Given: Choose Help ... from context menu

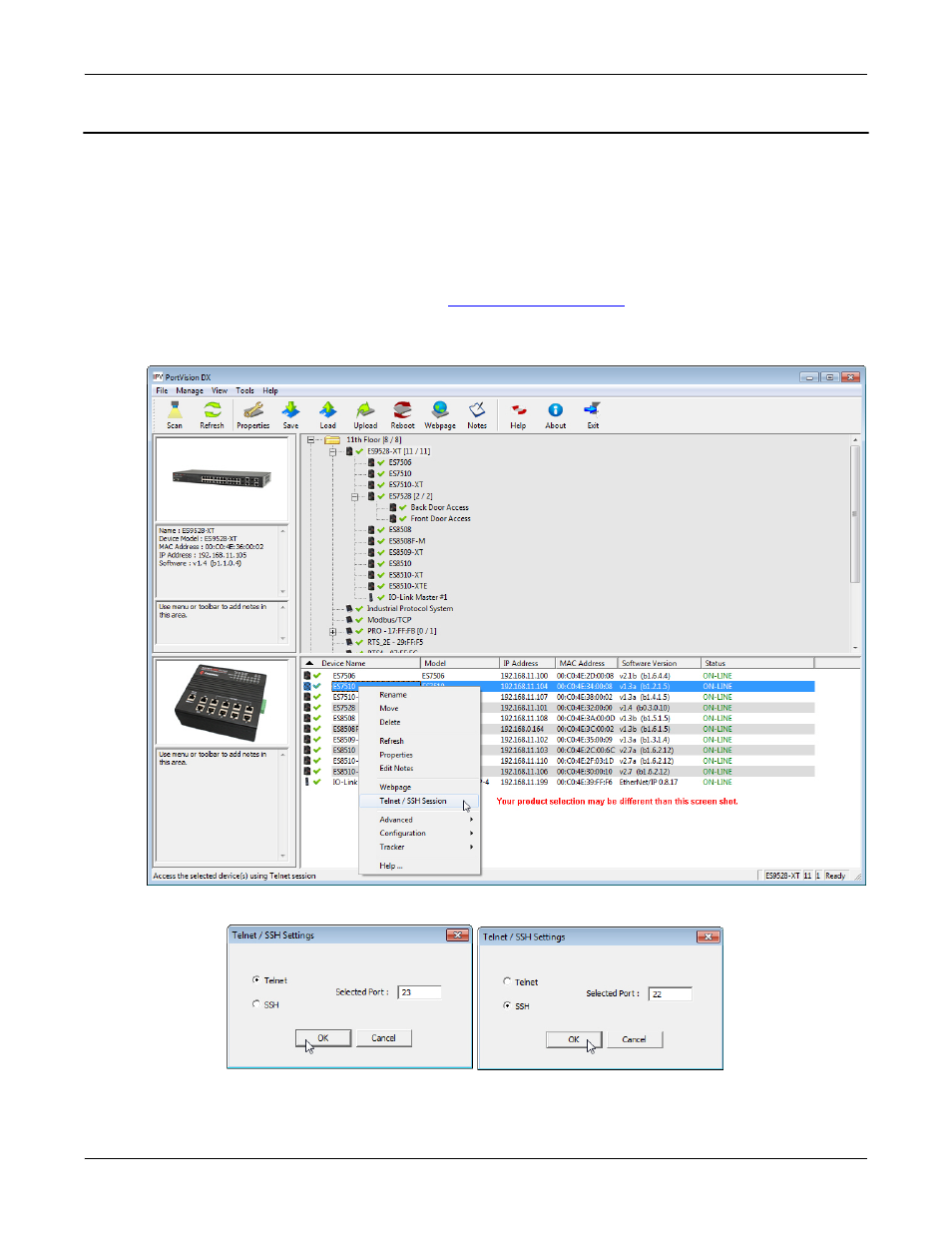Looking at the screenshot, I should click(419, 866).
